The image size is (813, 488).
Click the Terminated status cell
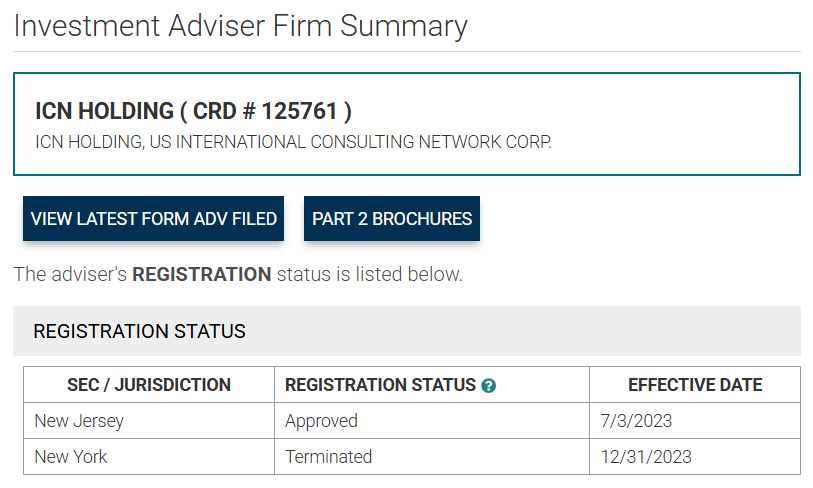point(328,457)
